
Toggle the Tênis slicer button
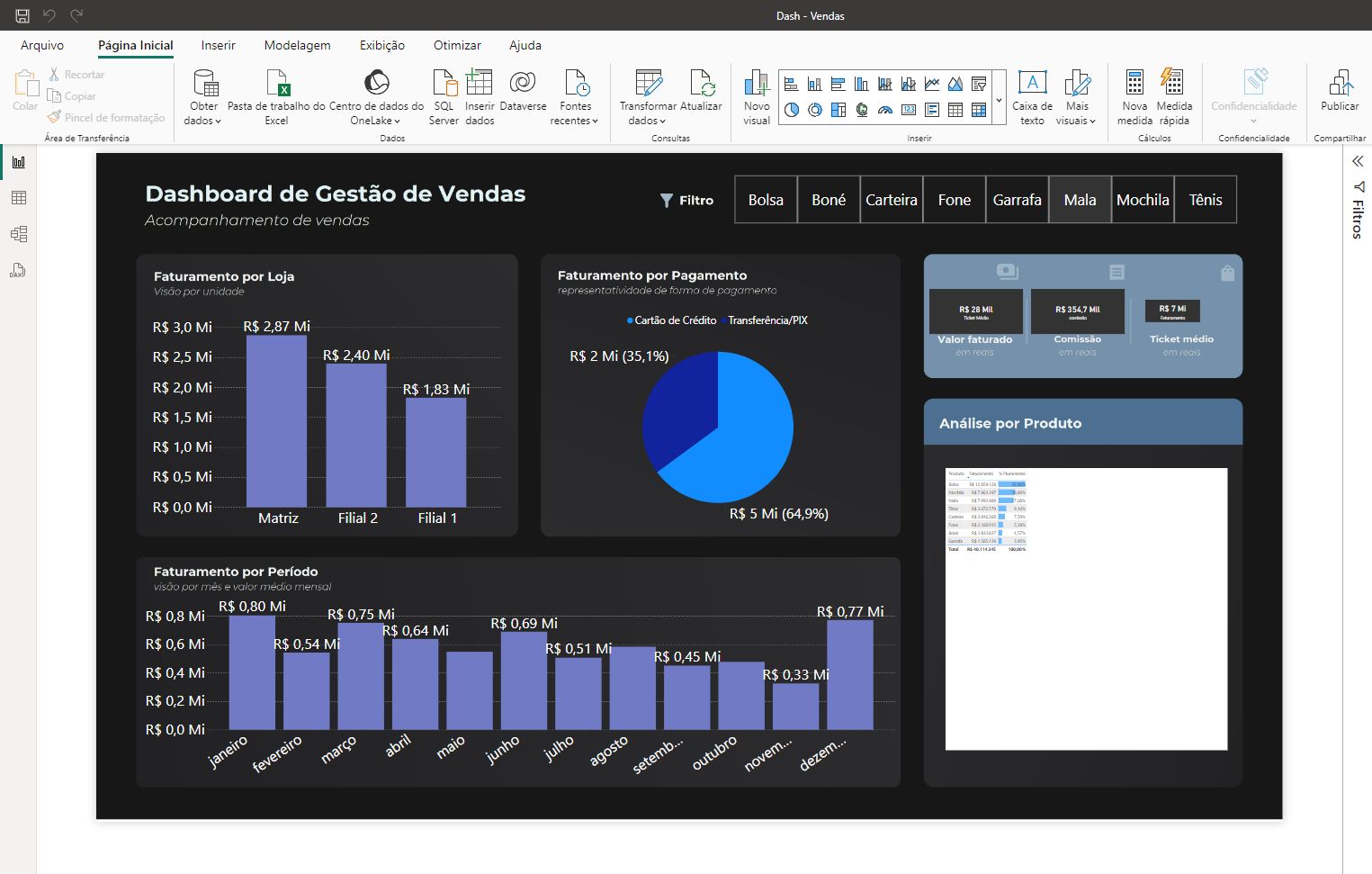pos(1206,200)
